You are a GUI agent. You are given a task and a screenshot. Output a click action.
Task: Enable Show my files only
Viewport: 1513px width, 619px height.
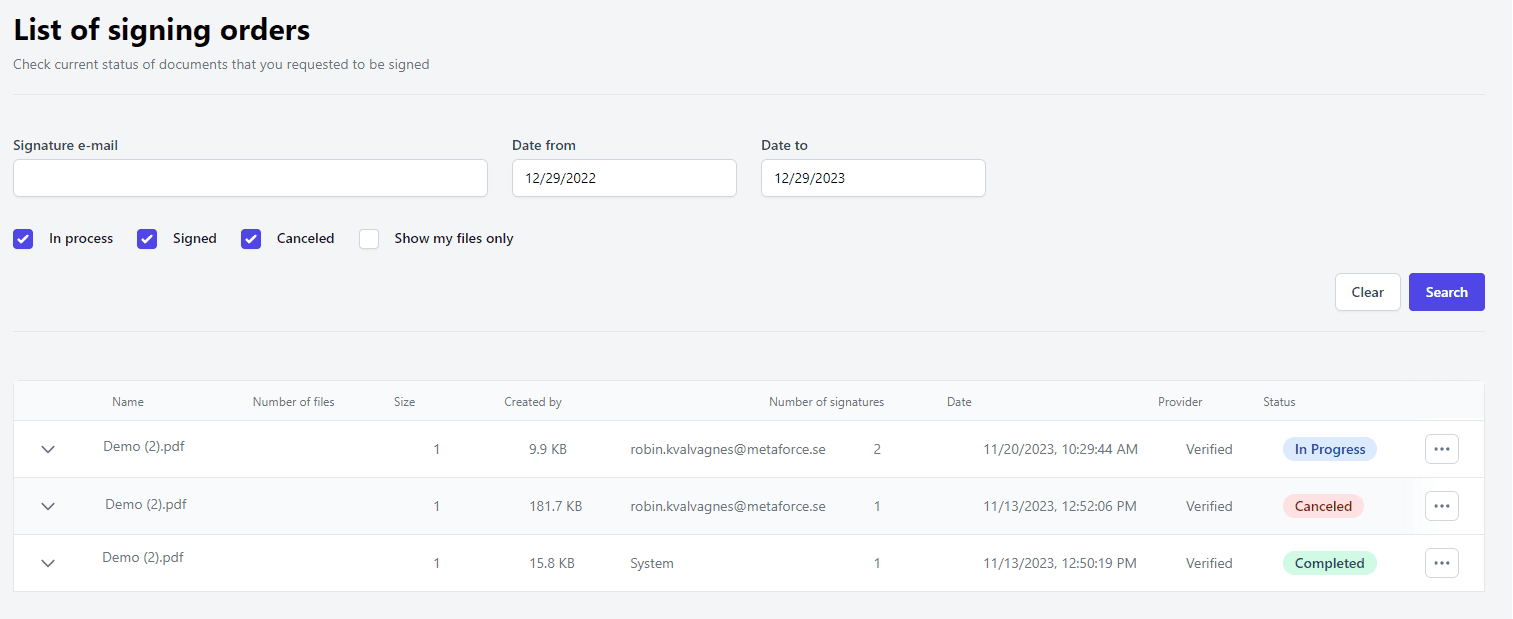coord(369,239)
